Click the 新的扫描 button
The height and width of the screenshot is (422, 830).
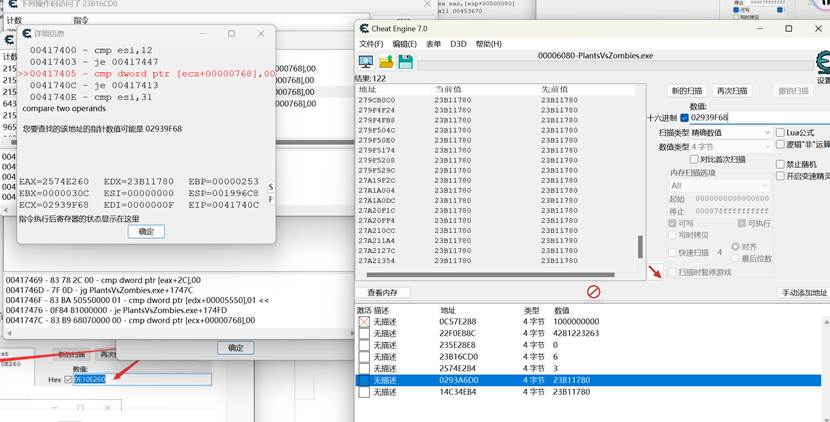[x=687, y=91]
